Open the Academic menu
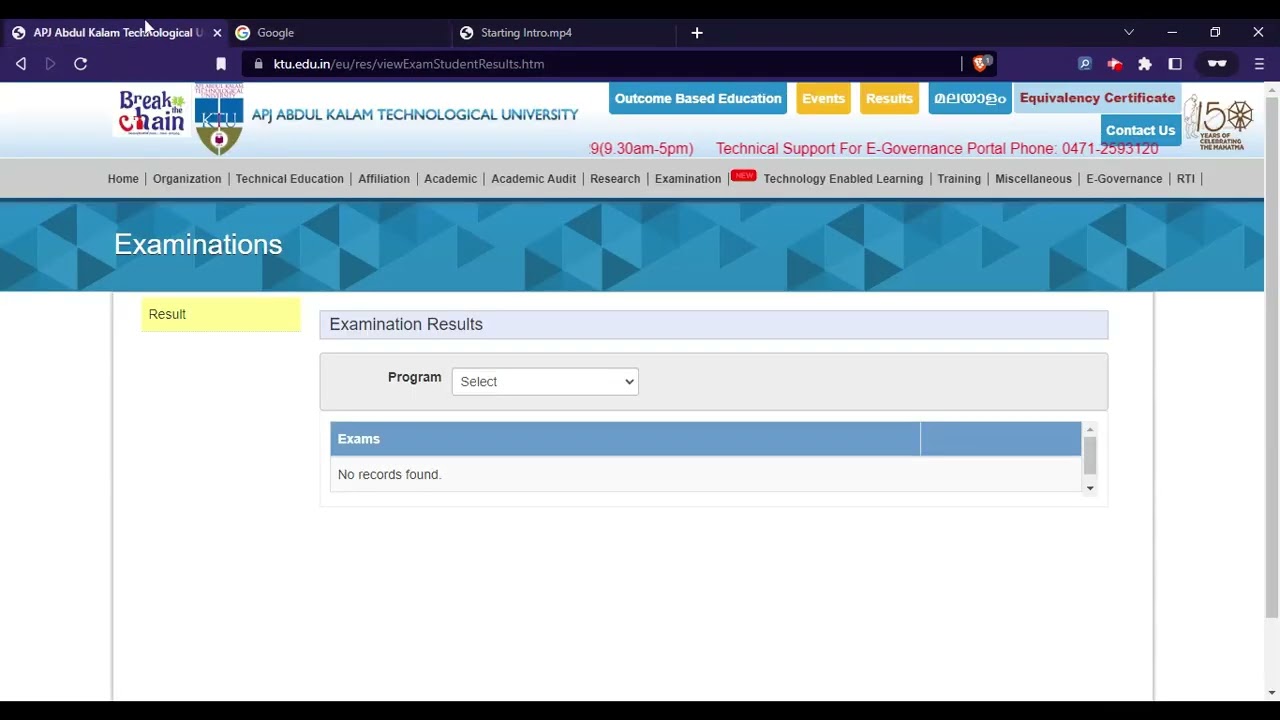The image size is (1280, 720). pos(450,179)
